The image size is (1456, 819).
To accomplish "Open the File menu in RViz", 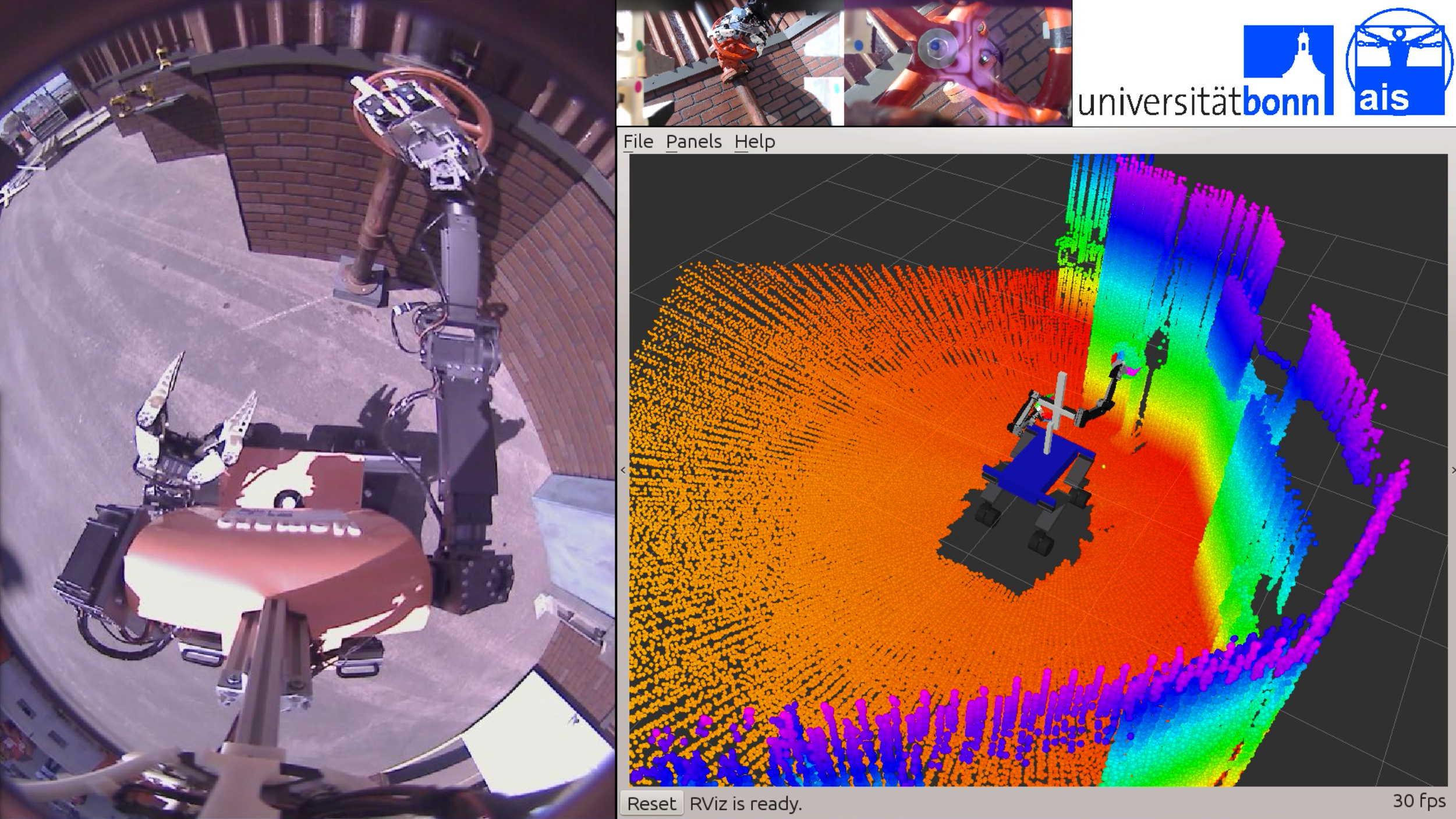I will point(638,142).
